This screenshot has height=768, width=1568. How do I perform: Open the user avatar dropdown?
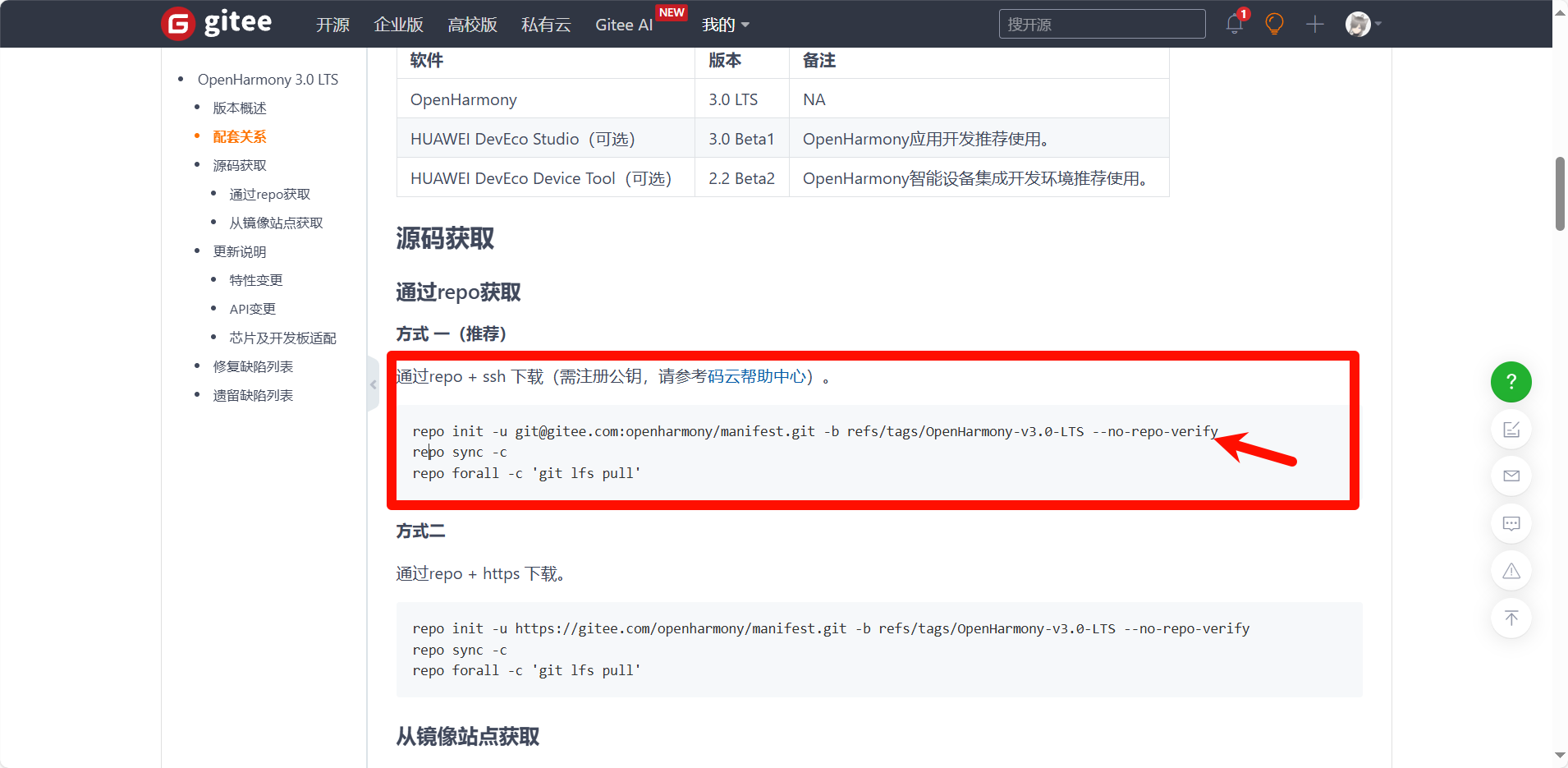click(1363, 24)
